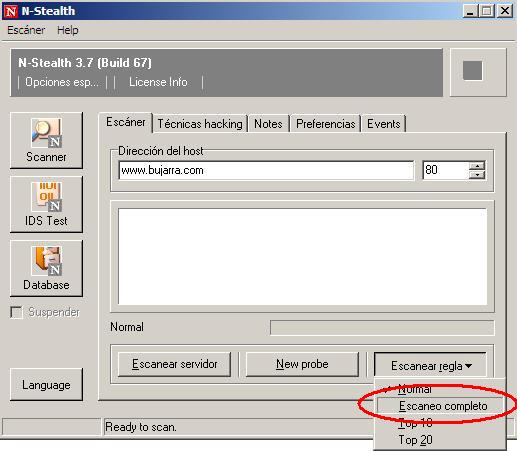Expand the Escanear regla dropdown

pos(430,365)
